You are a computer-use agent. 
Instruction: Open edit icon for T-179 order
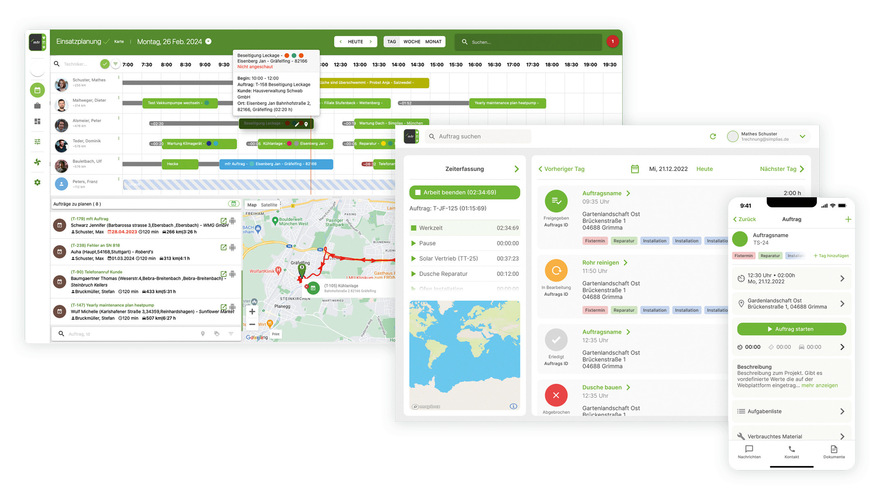point(223,220)
